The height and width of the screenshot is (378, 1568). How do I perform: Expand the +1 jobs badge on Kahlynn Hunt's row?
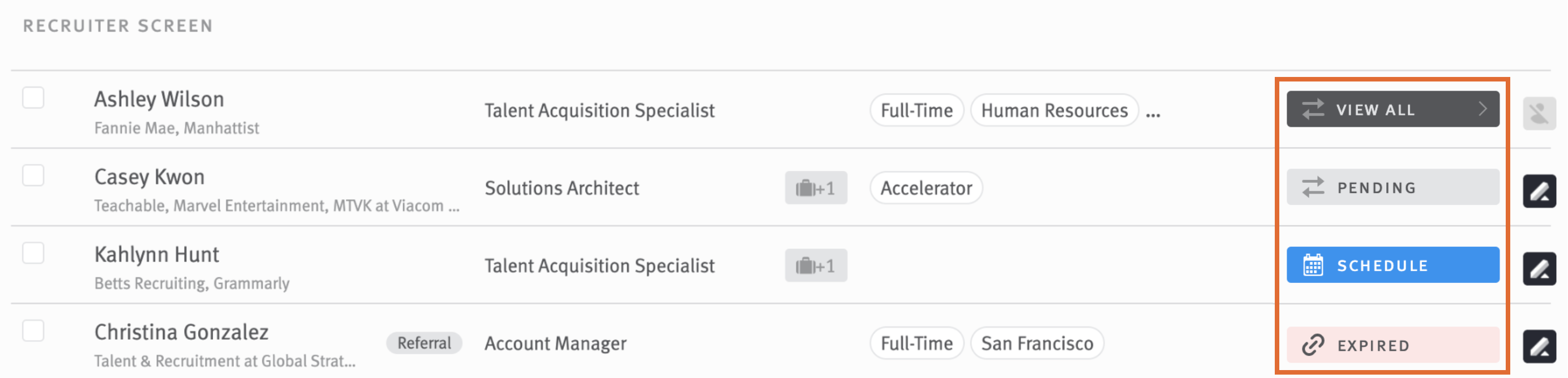click(816, 265)
